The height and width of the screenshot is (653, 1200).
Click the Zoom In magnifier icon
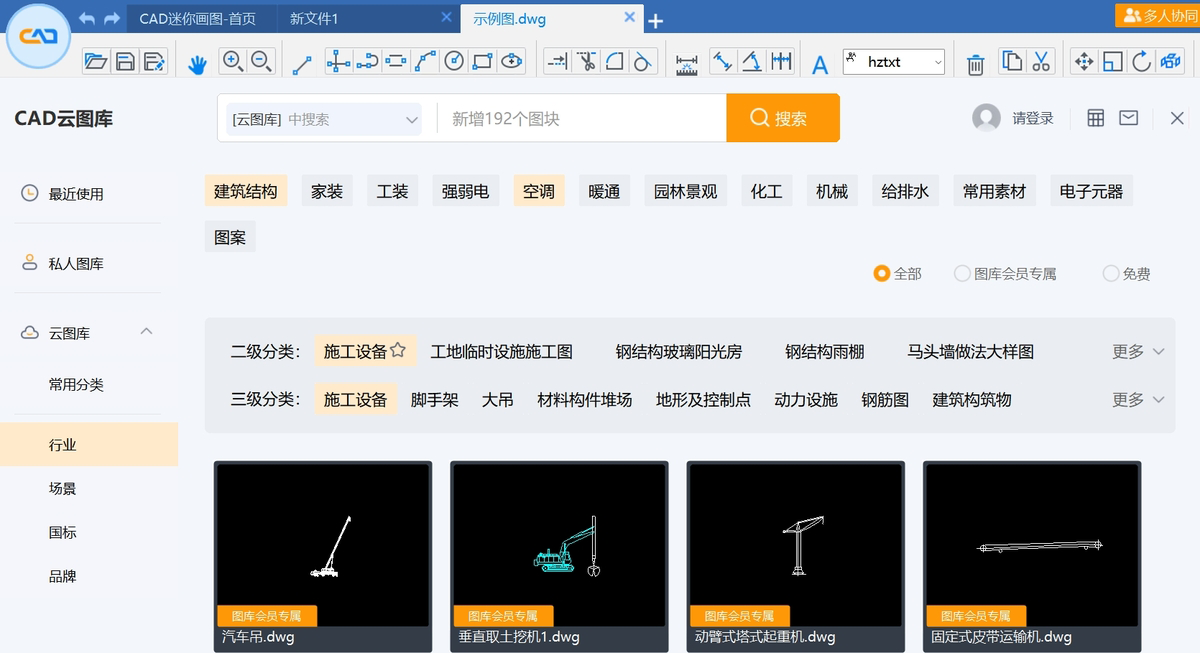pyautogui.click(x=233, y=62)
